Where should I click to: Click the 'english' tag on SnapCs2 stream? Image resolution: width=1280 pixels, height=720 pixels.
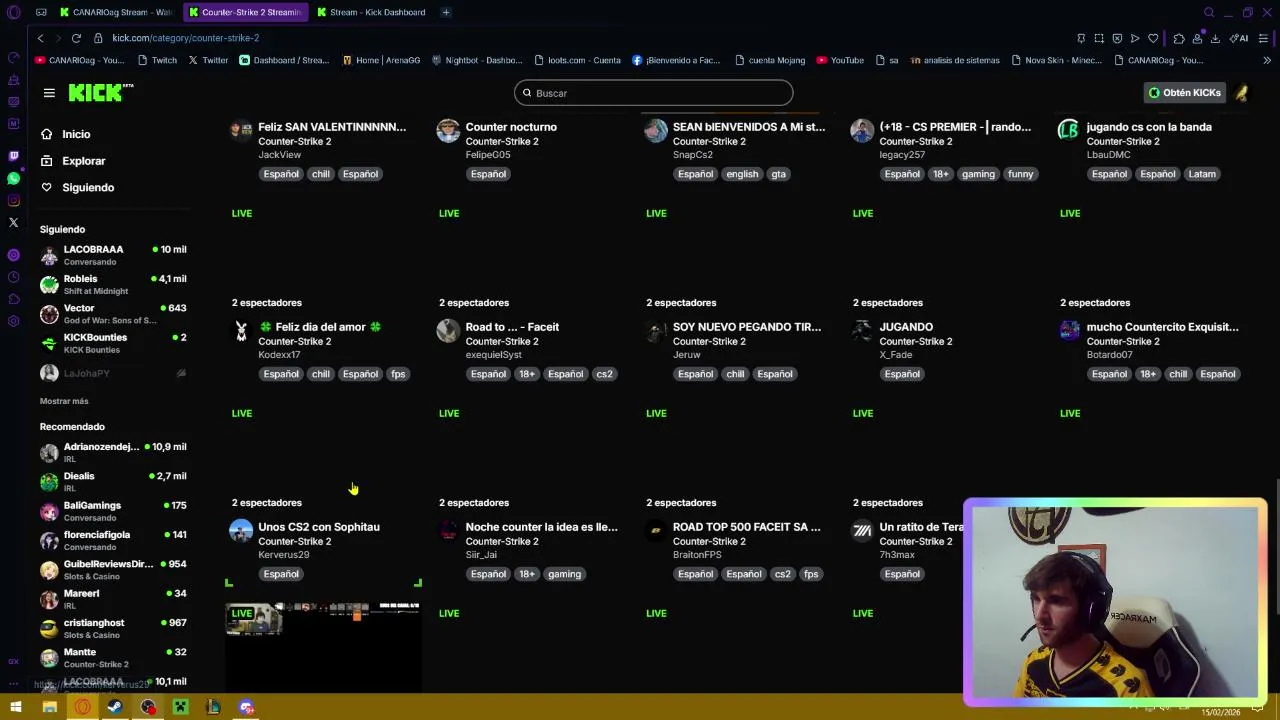(742, 174)
